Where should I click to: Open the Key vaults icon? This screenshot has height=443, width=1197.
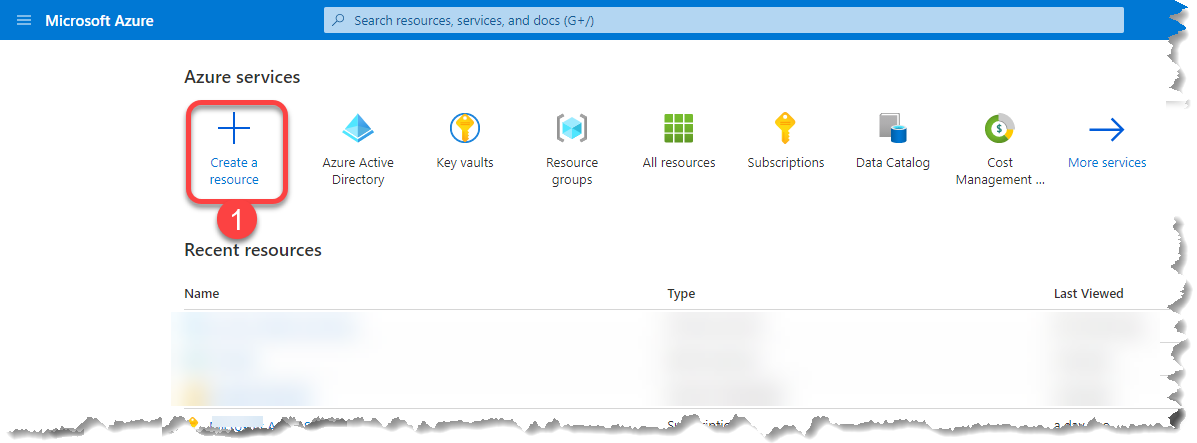click(x=465, y=129)
